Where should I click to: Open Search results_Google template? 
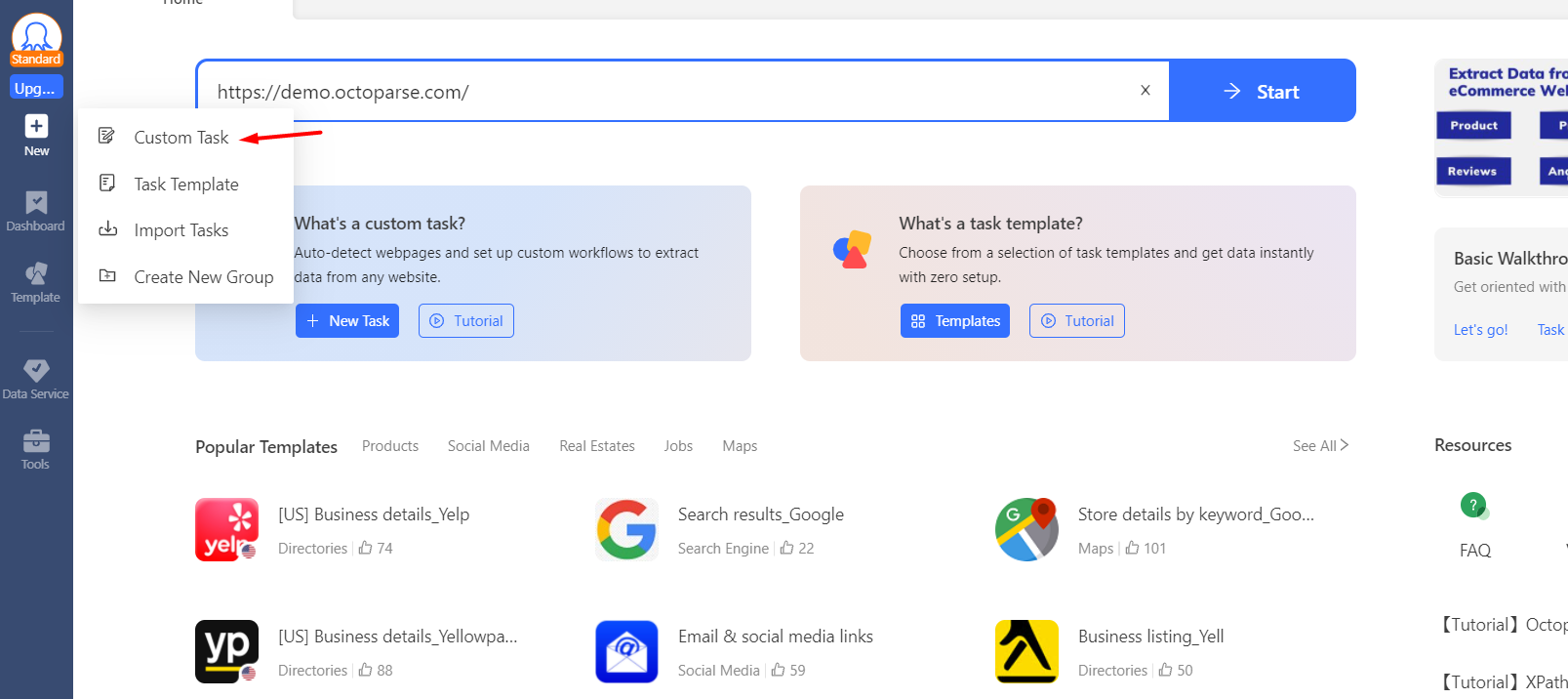[x=760, y=514]
